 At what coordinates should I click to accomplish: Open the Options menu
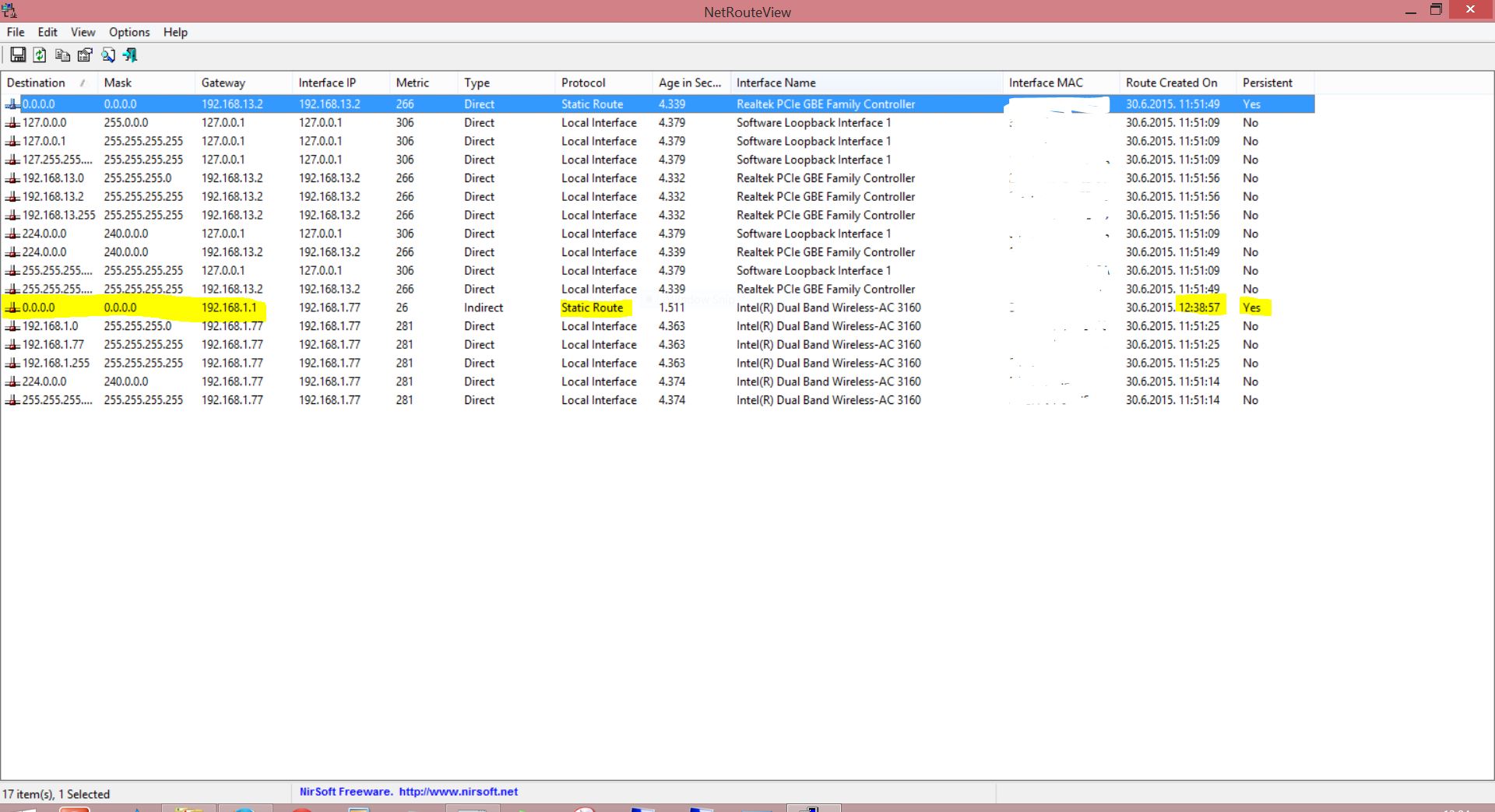point(128,32)
